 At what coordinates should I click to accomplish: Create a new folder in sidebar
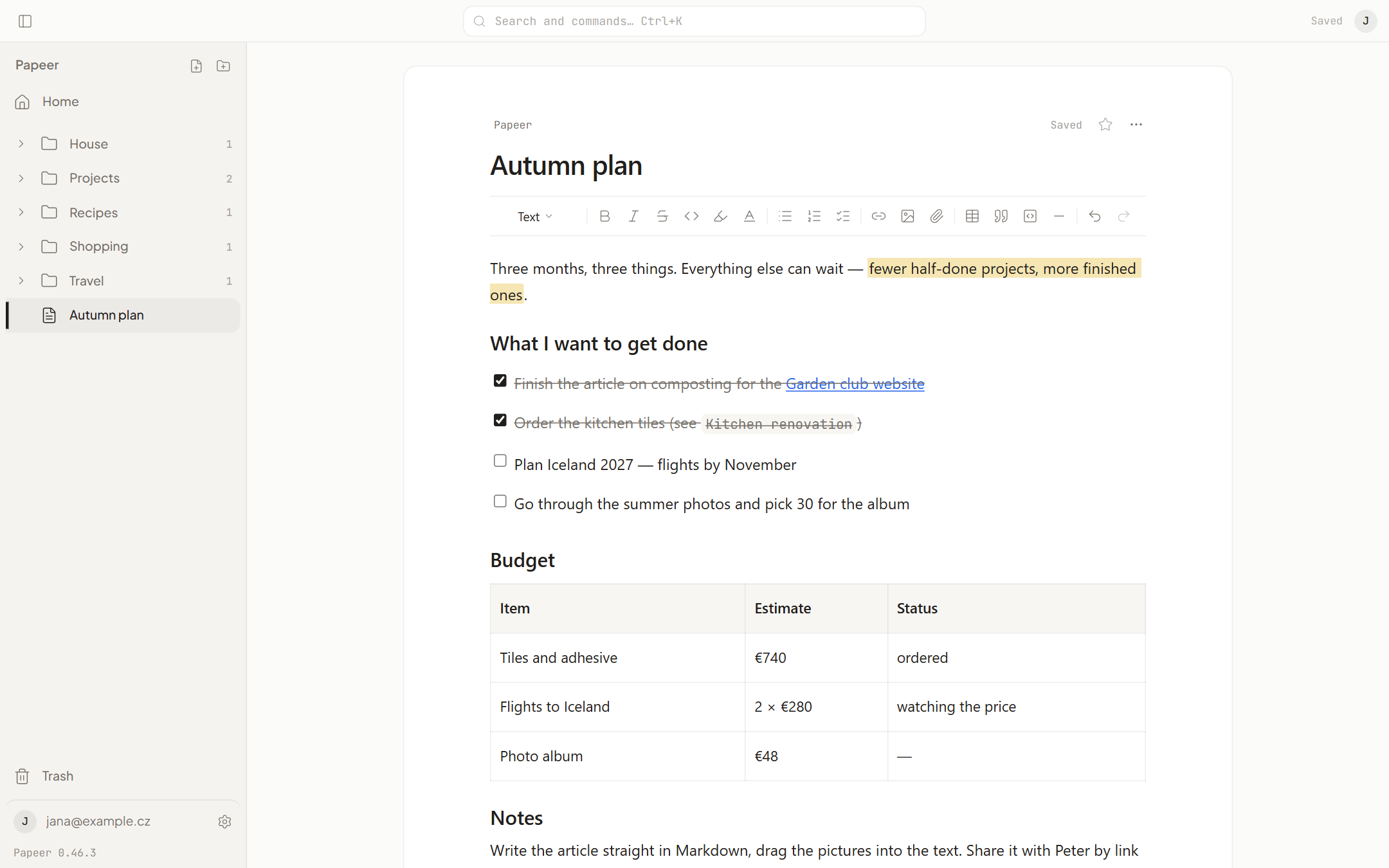[223, 66]
